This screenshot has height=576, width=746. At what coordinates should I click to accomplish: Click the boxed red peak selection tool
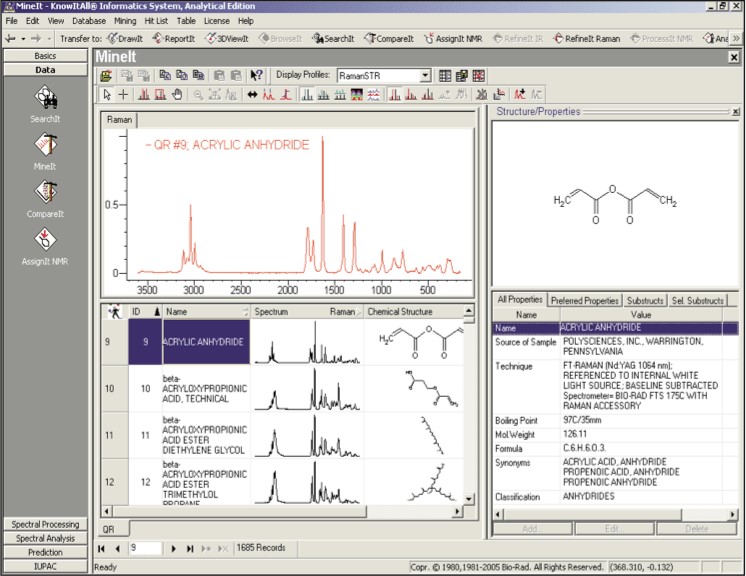[160, 95]
